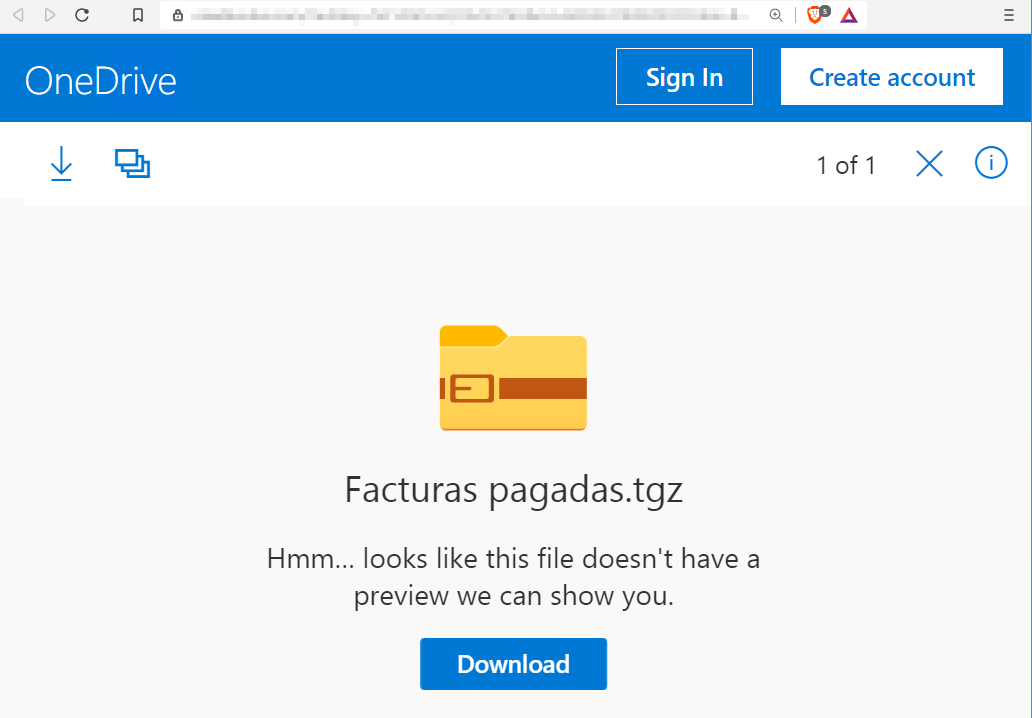Show file details with info icon
Screen dimensions: 1032x718
(991, 163)
